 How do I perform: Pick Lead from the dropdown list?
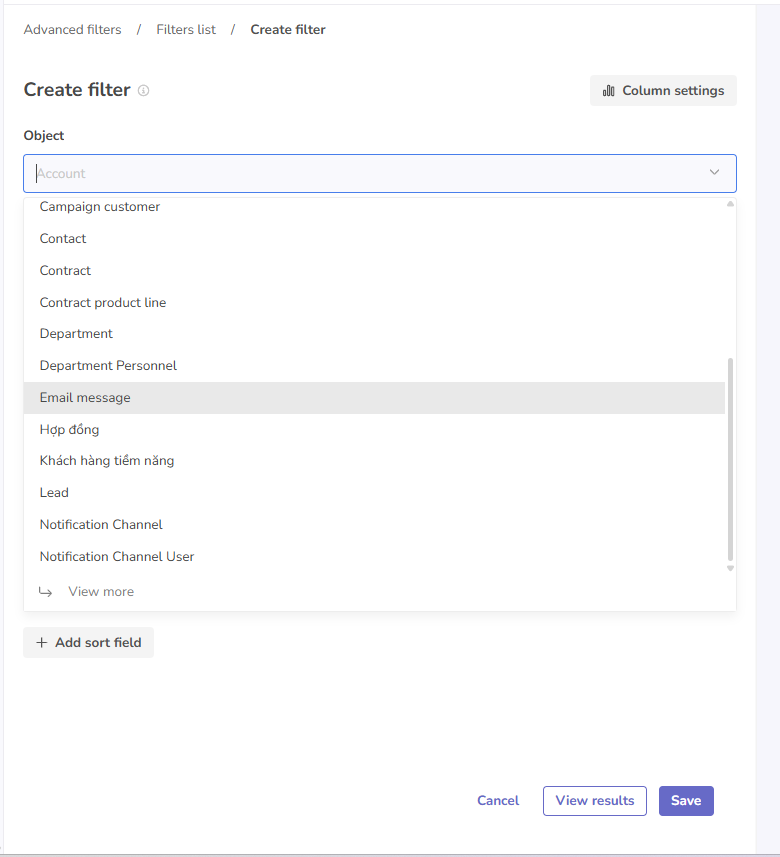(374, 492)
